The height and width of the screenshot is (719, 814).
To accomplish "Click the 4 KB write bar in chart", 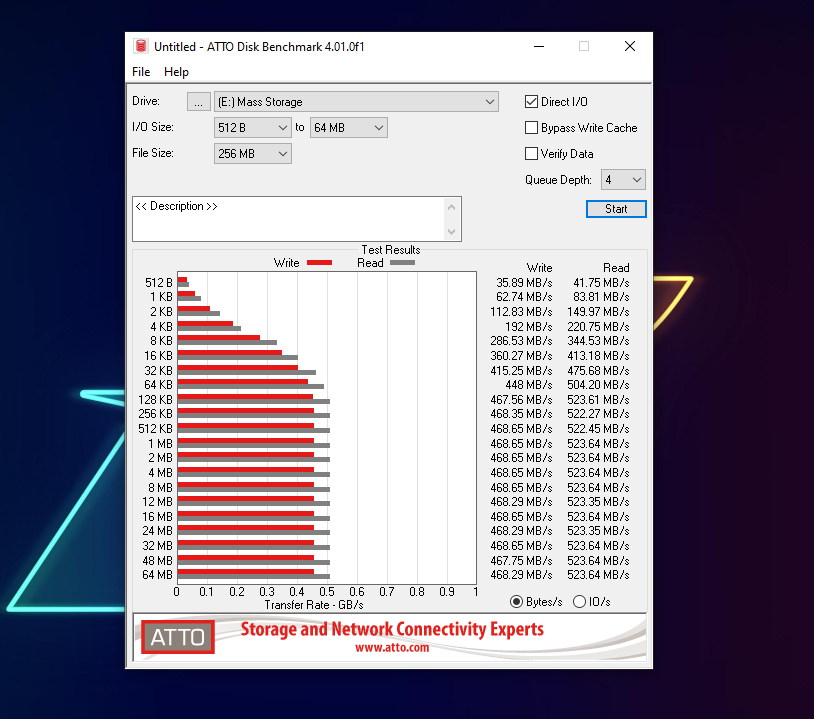I will pos(205,323).
